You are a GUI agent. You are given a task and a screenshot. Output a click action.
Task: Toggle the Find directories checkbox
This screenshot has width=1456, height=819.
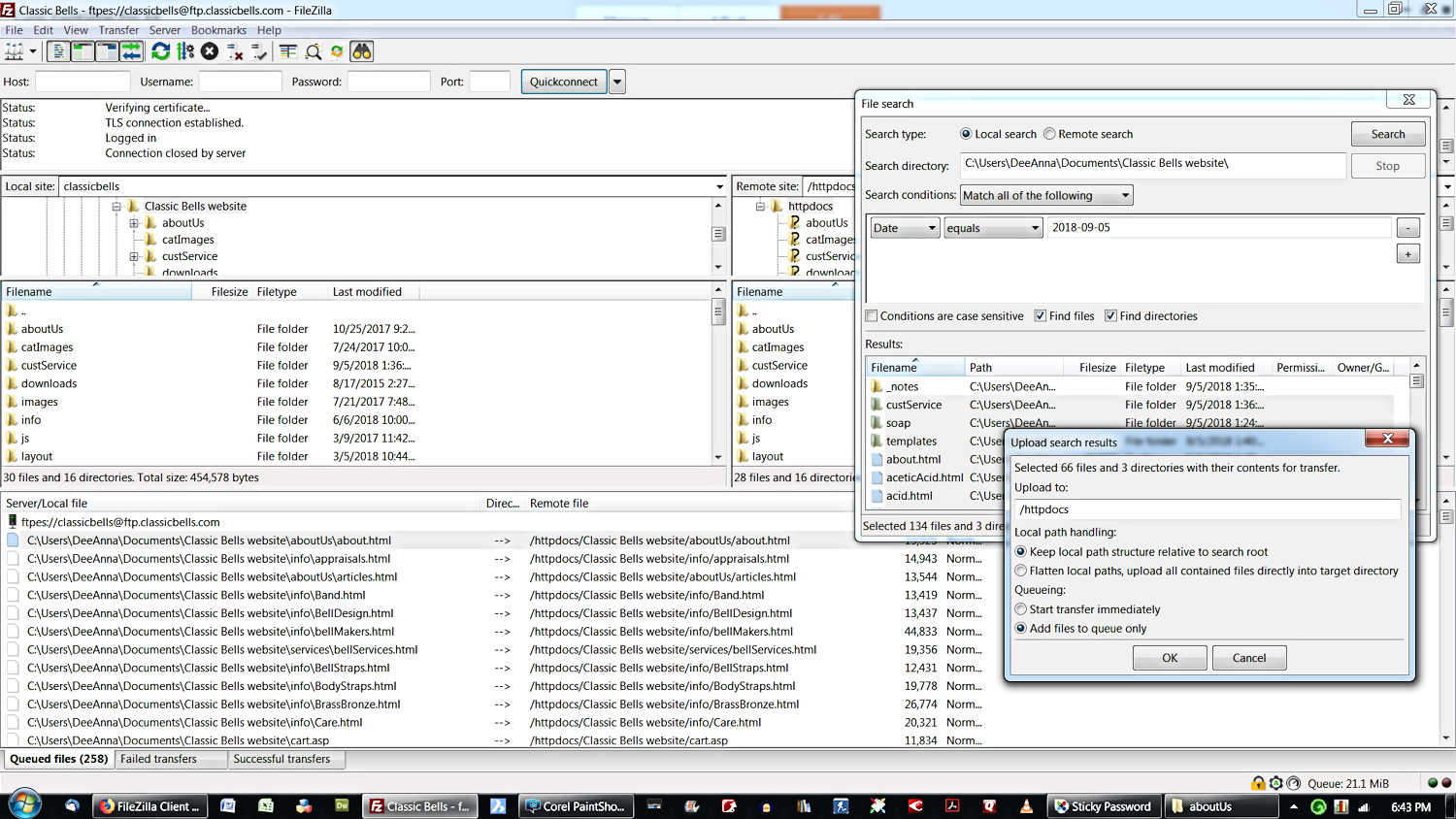point(1110,316)
